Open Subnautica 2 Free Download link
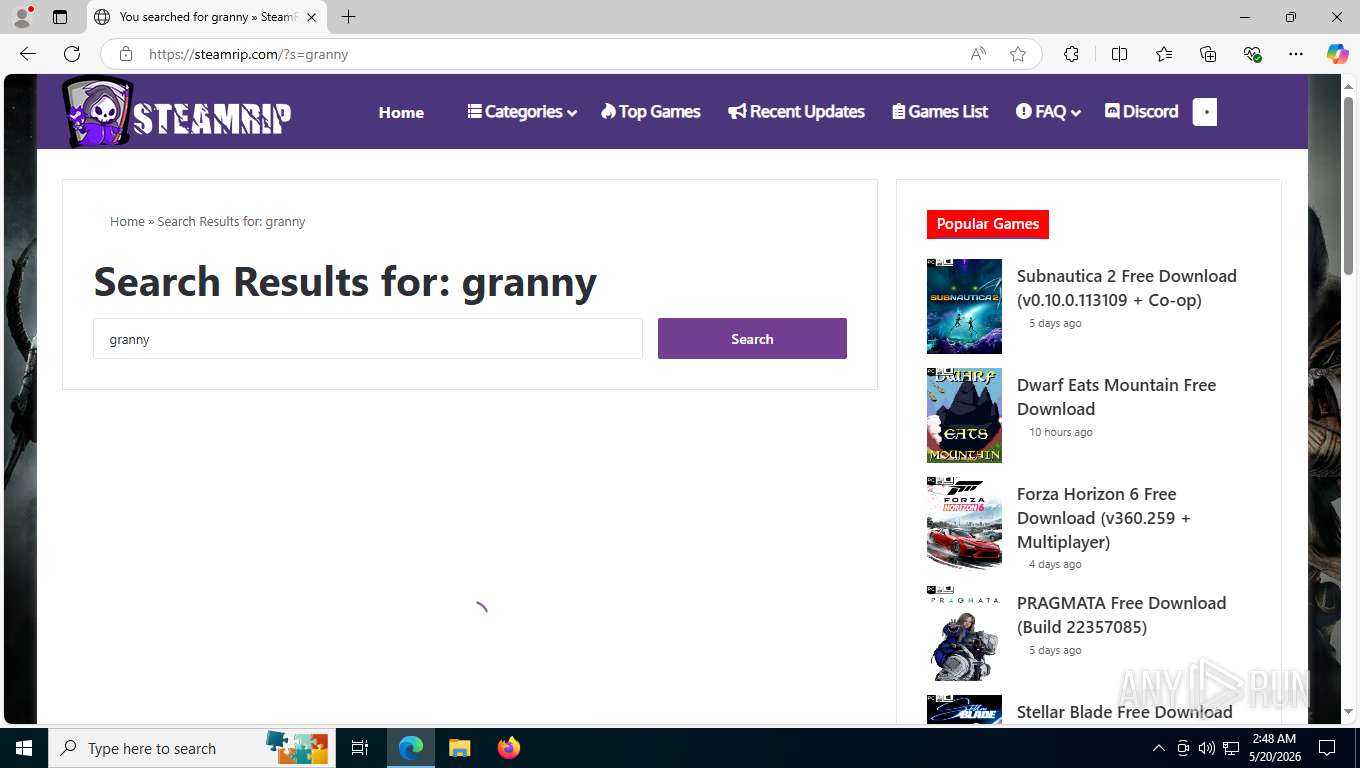 point(1127,288)
